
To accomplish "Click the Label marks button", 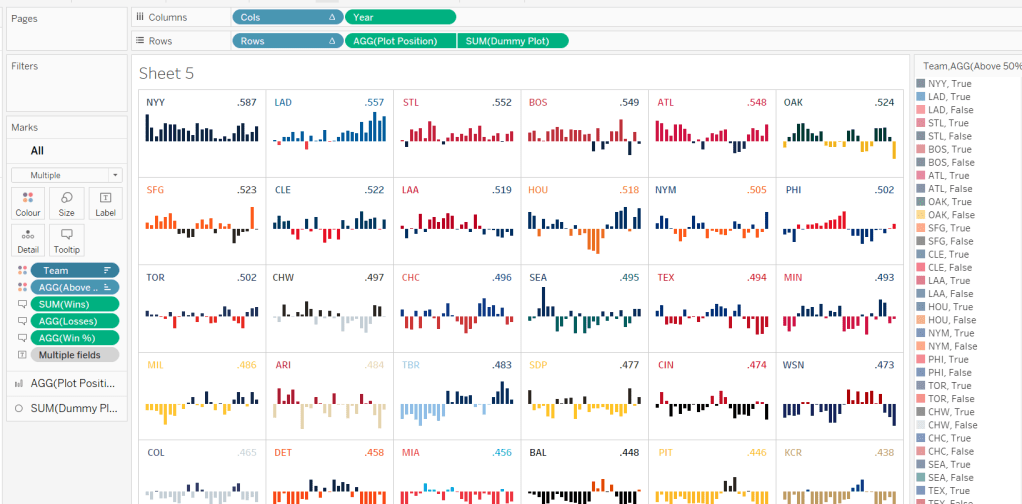I will coord(105,203).
